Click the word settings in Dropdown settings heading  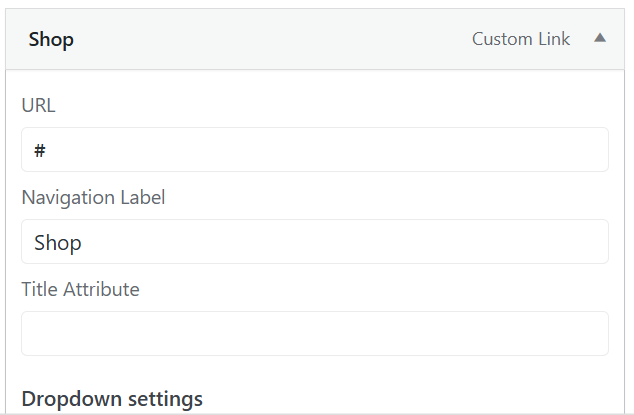pos(165,400)
